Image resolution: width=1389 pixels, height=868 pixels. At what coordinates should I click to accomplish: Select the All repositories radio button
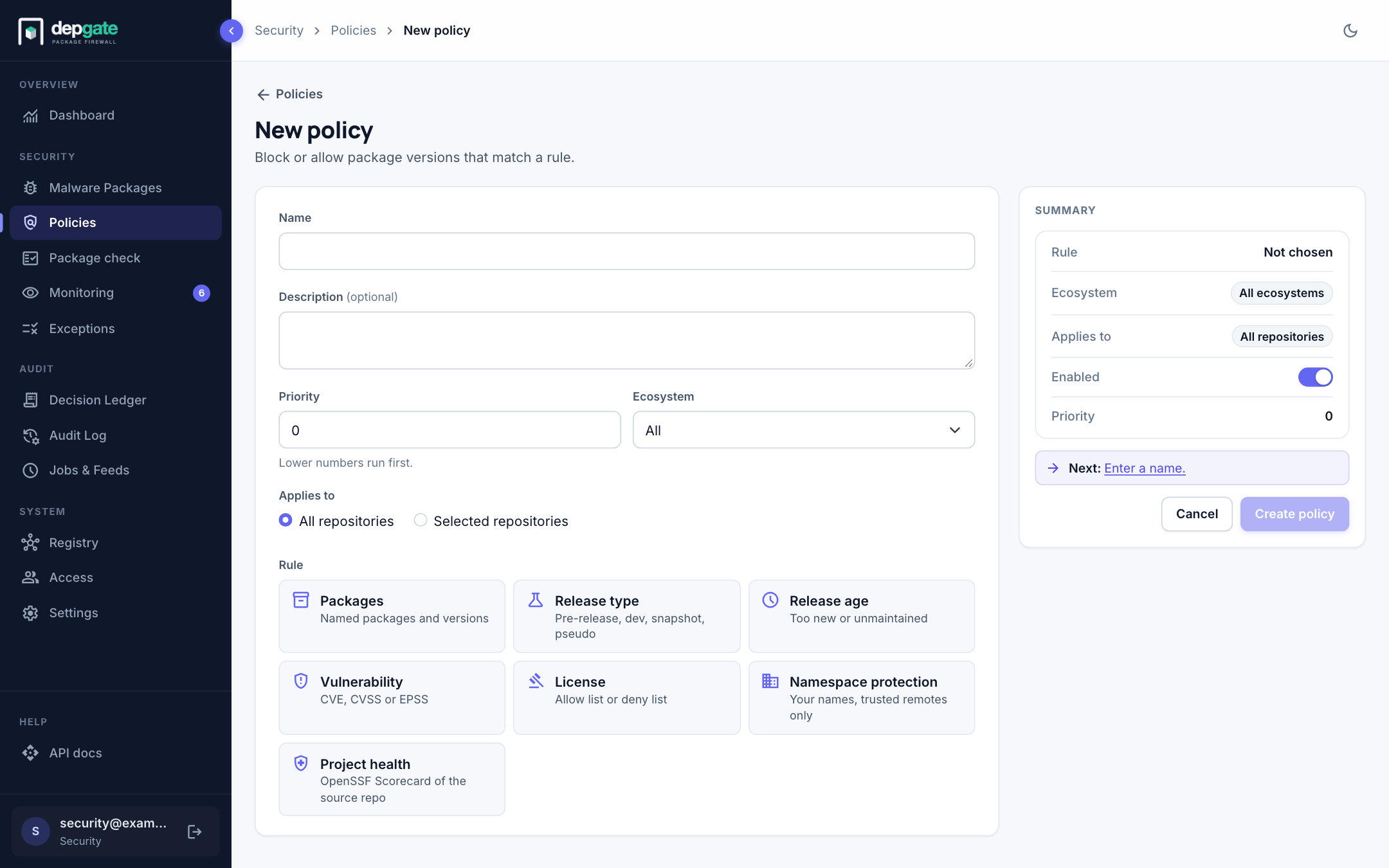286,520
